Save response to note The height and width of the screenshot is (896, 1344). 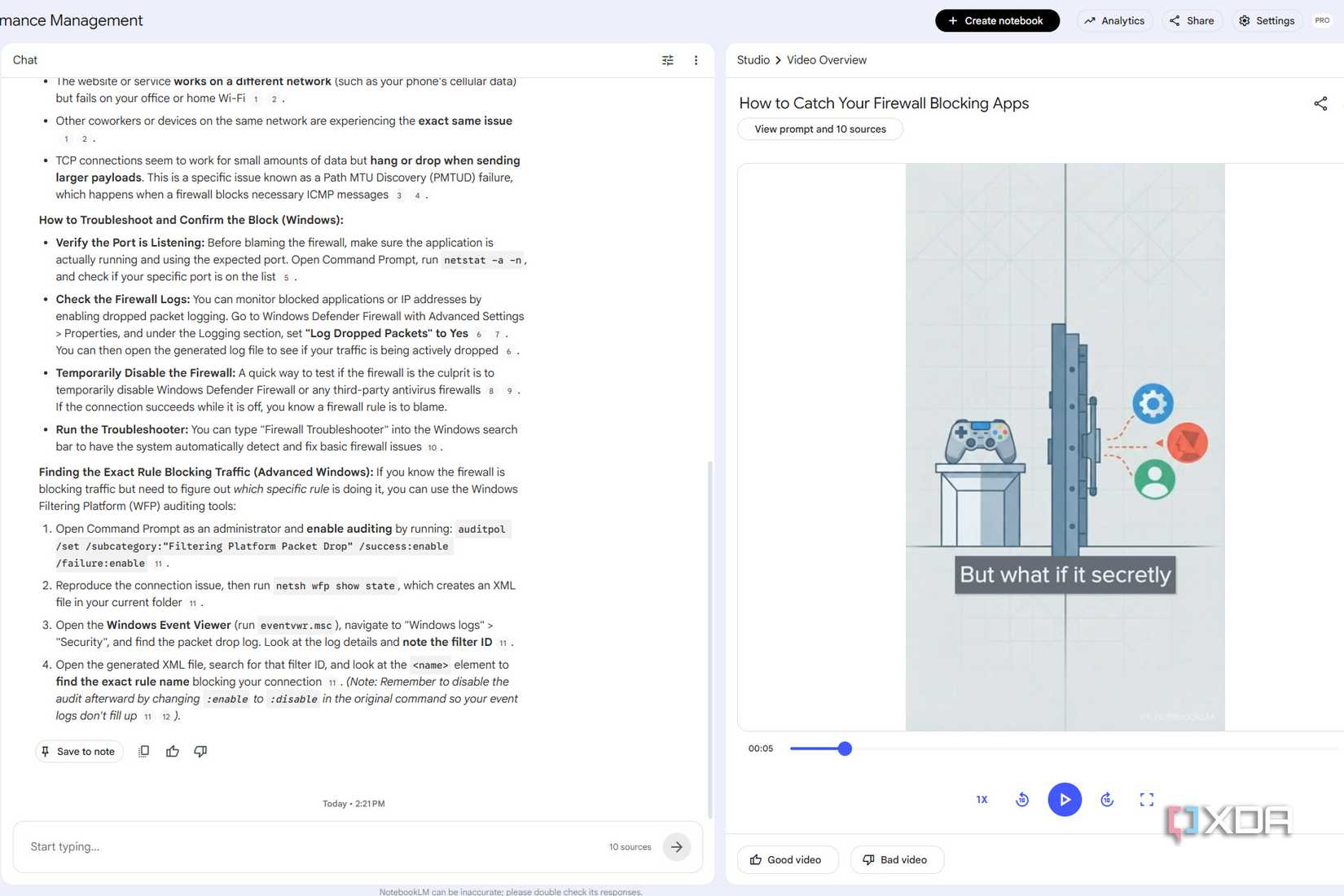(x=78, y=751)
